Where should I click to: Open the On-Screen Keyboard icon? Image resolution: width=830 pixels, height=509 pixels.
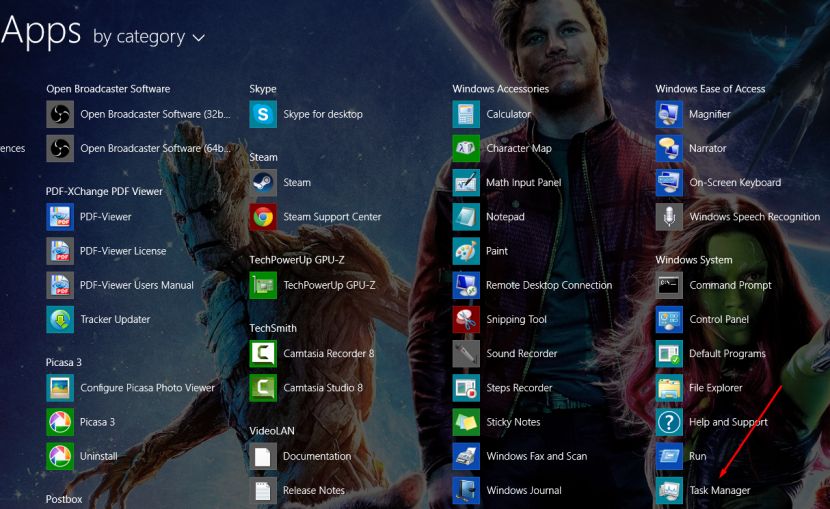[669, 183]
